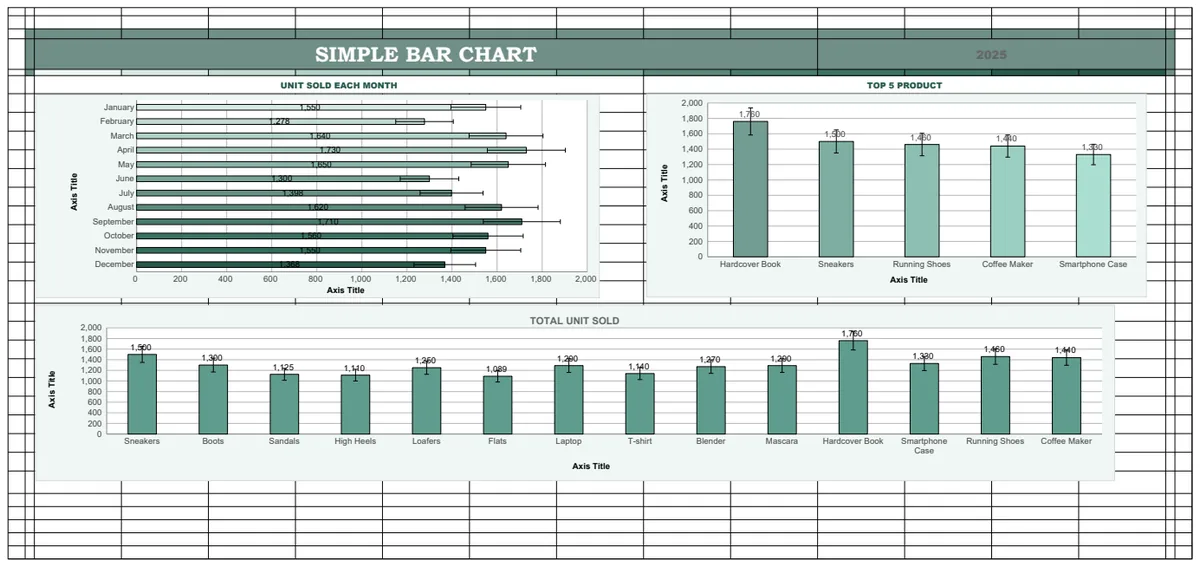Select the Boots category label
This screenshot has width=1200, height=567.
[x=213, y=441]
